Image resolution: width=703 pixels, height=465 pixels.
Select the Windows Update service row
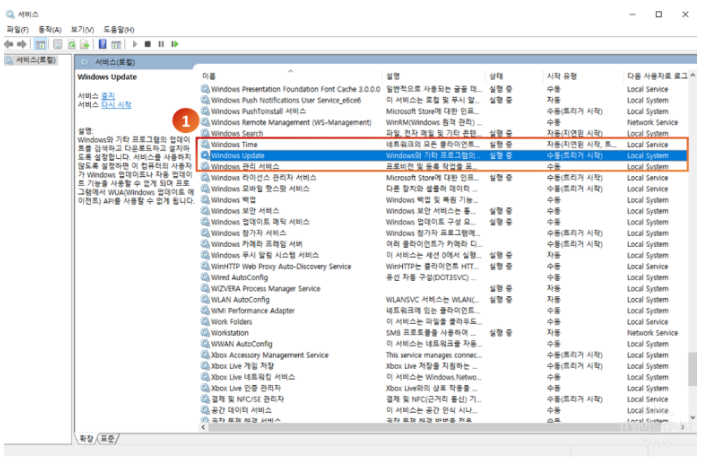point(443,155)
